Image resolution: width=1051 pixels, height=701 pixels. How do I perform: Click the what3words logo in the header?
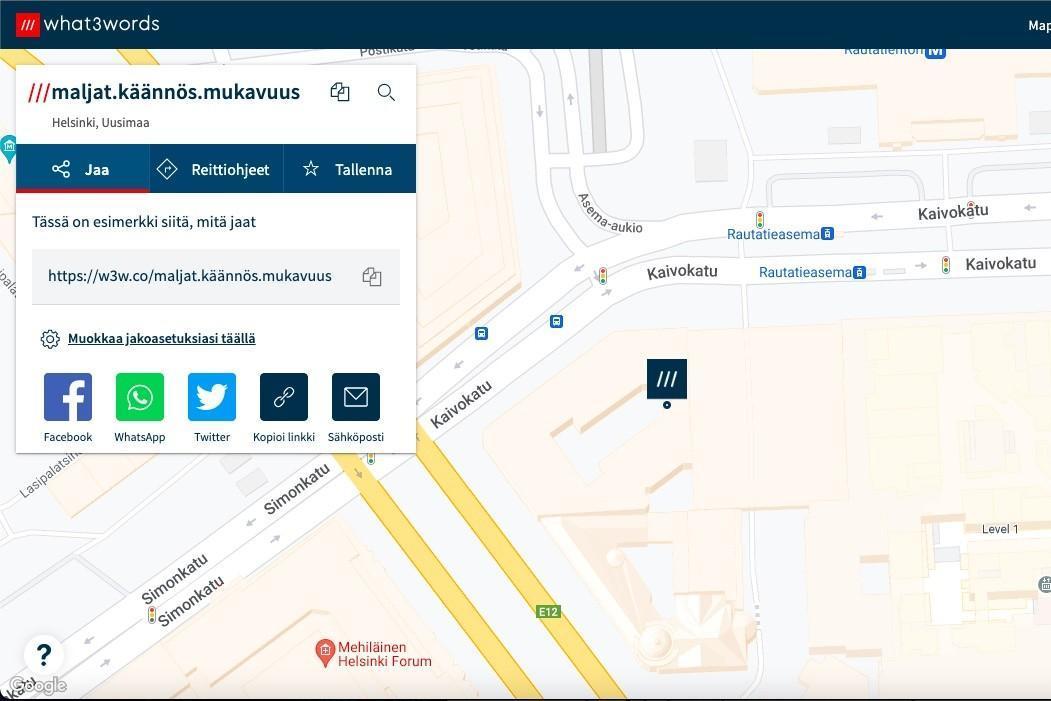[88, 24]
